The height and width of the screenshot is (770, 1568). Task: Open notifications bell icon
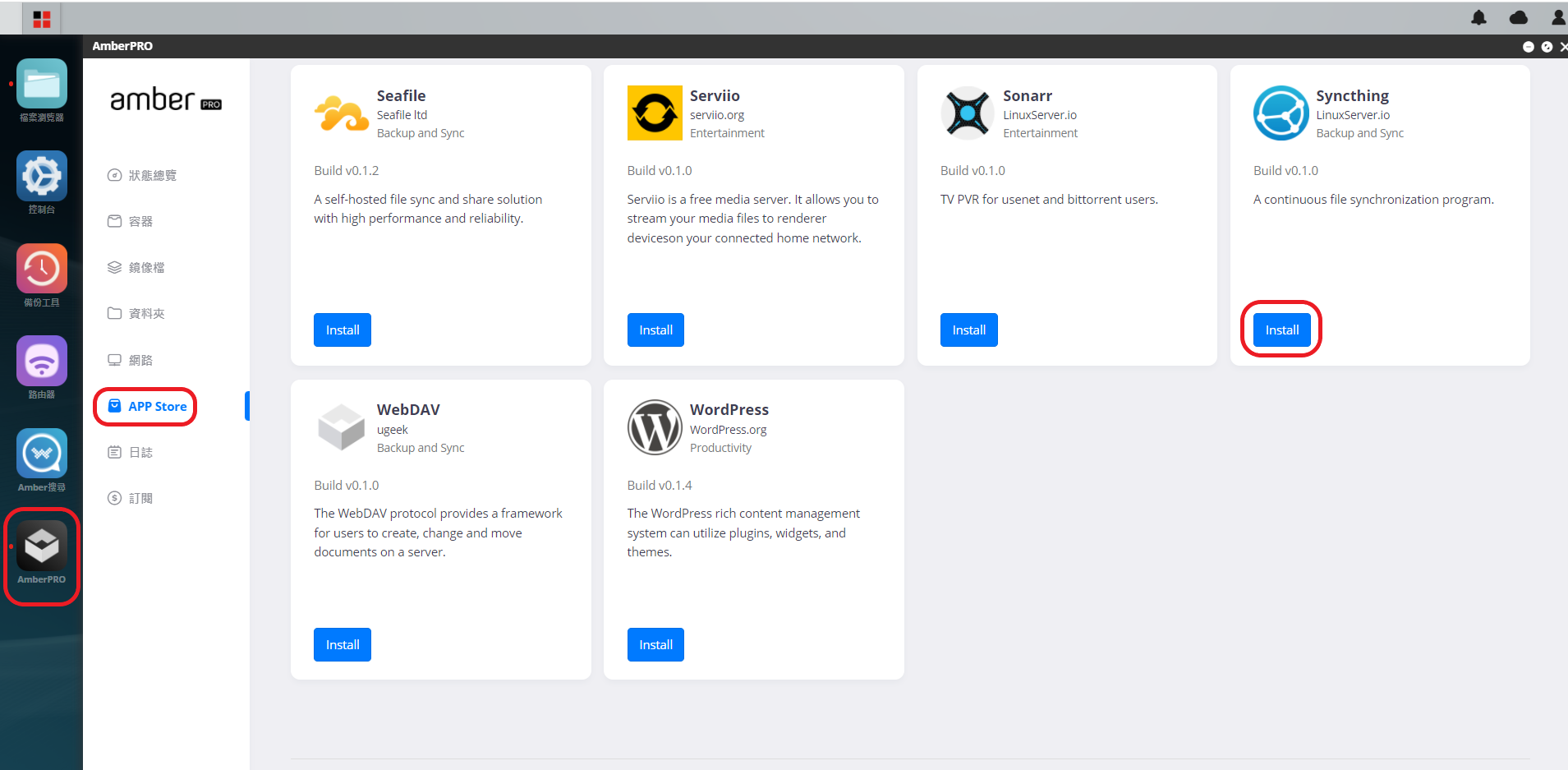click(1478, 17)
